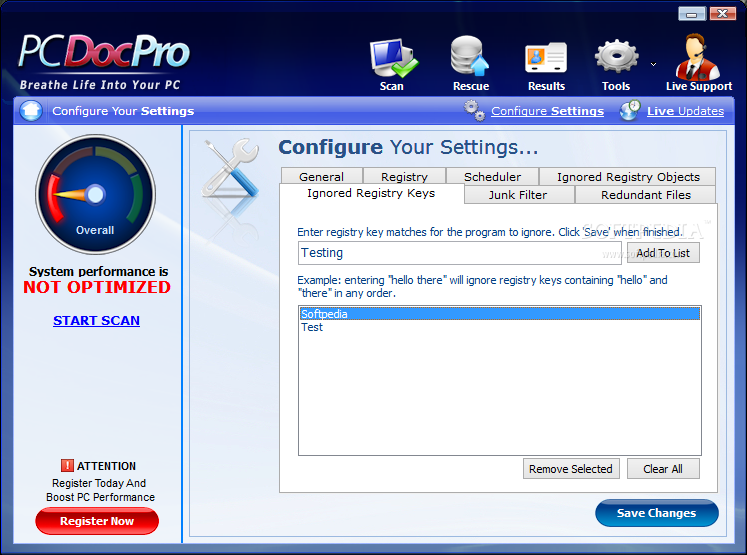Click the red ATTENTION warning icon
Viewport: 747px width, 555px height.
pyautogui.click(x=67, y=465)
